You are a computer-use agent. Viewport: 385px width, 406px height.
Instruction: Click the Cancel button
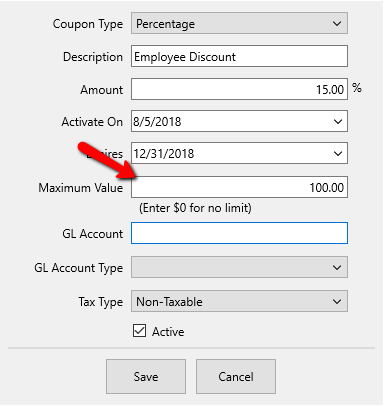tap(236, 376)
